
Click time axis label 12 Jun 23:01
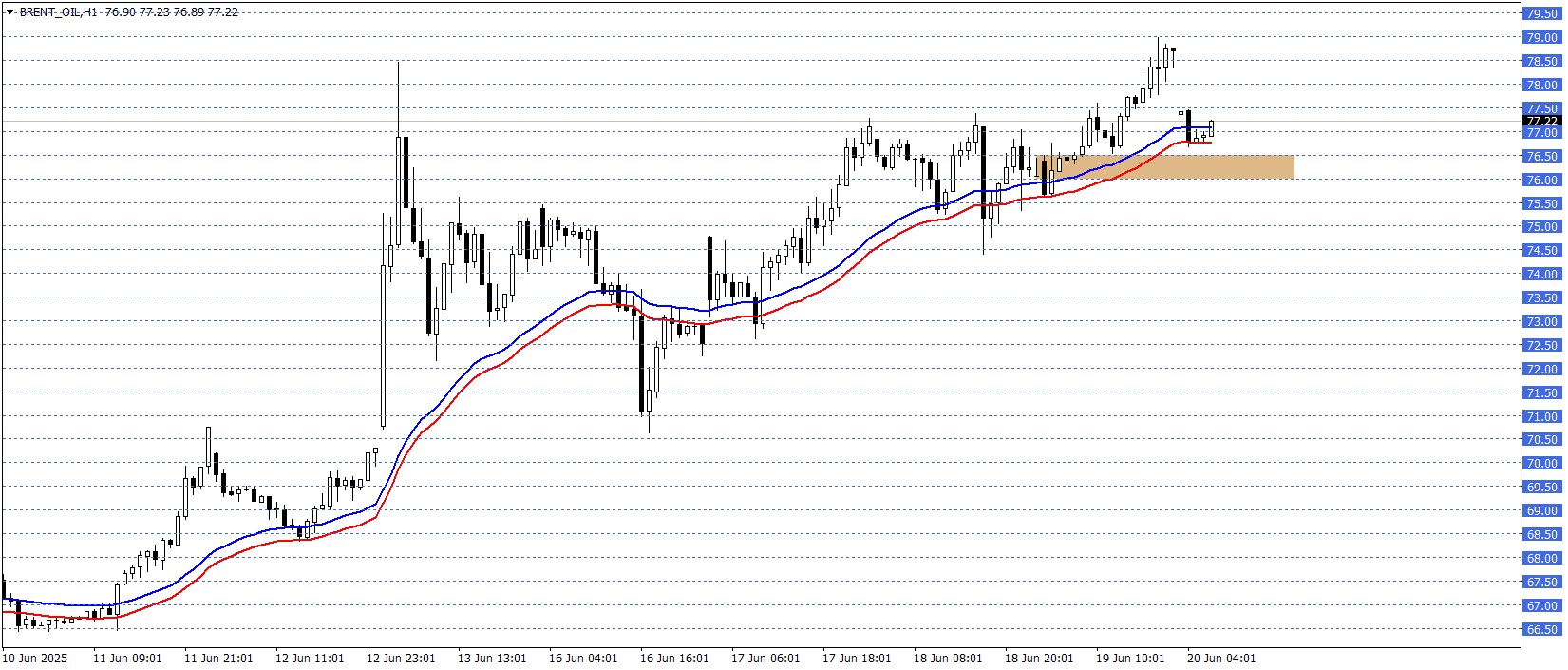tap(401, 659)
